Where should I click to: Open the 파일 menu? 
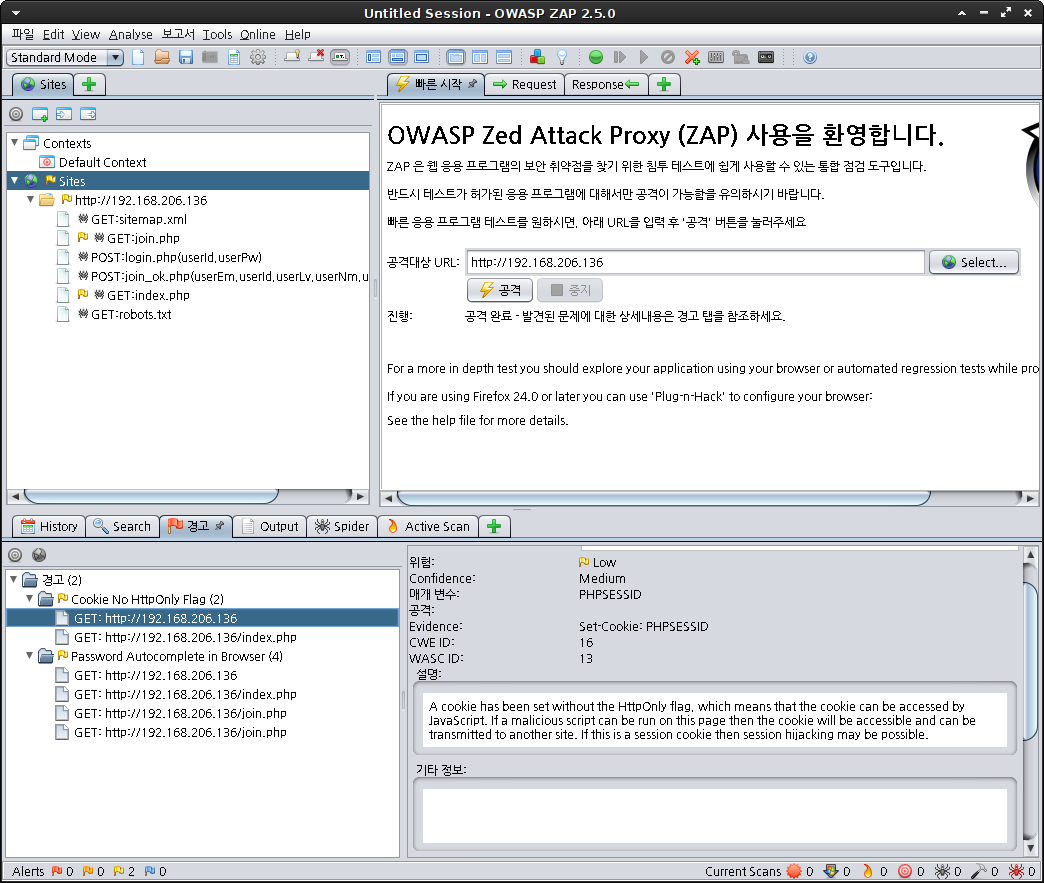pos(23,34)
